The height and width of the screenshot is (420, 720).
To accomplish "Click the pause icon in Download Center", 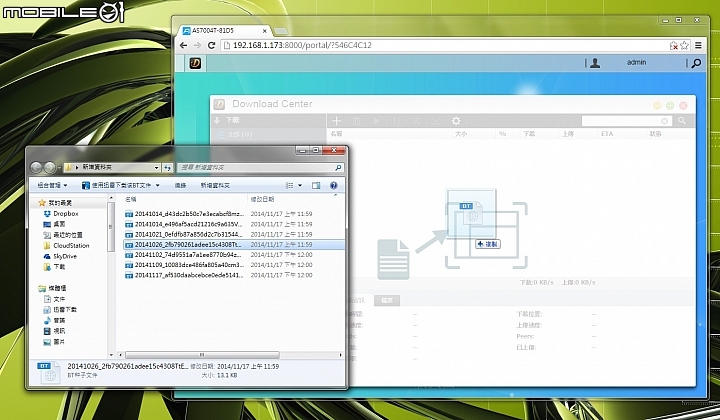I will [397, 121].
